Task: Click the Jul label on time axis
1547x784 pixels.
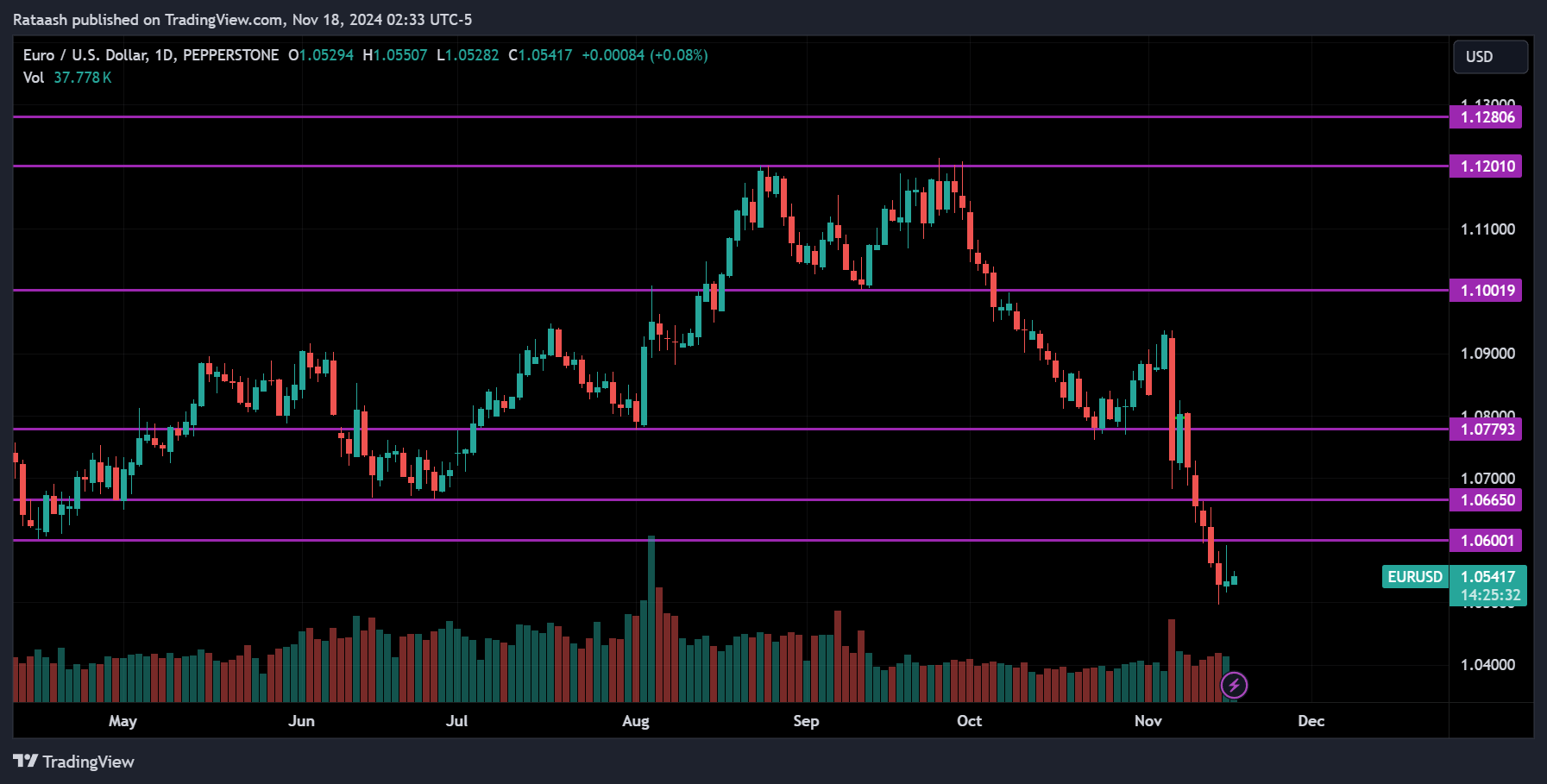Action: [x=456, y=721]
